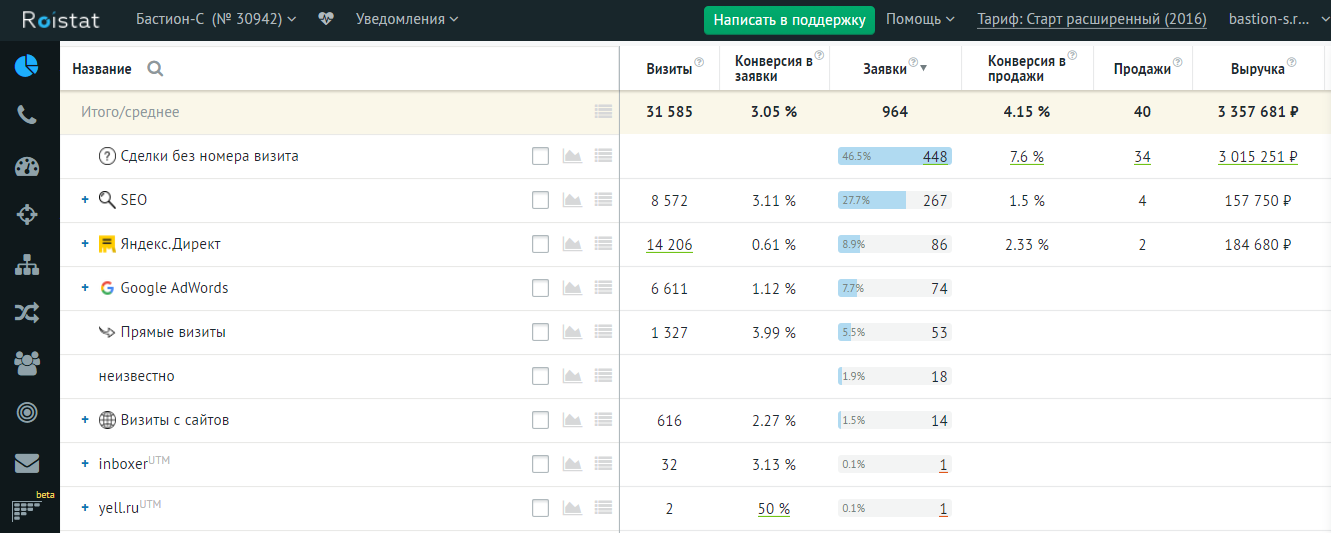Open list menu icon for Яндекс.Директ row
The image size is (1331, 533).
tap(603, 244)
